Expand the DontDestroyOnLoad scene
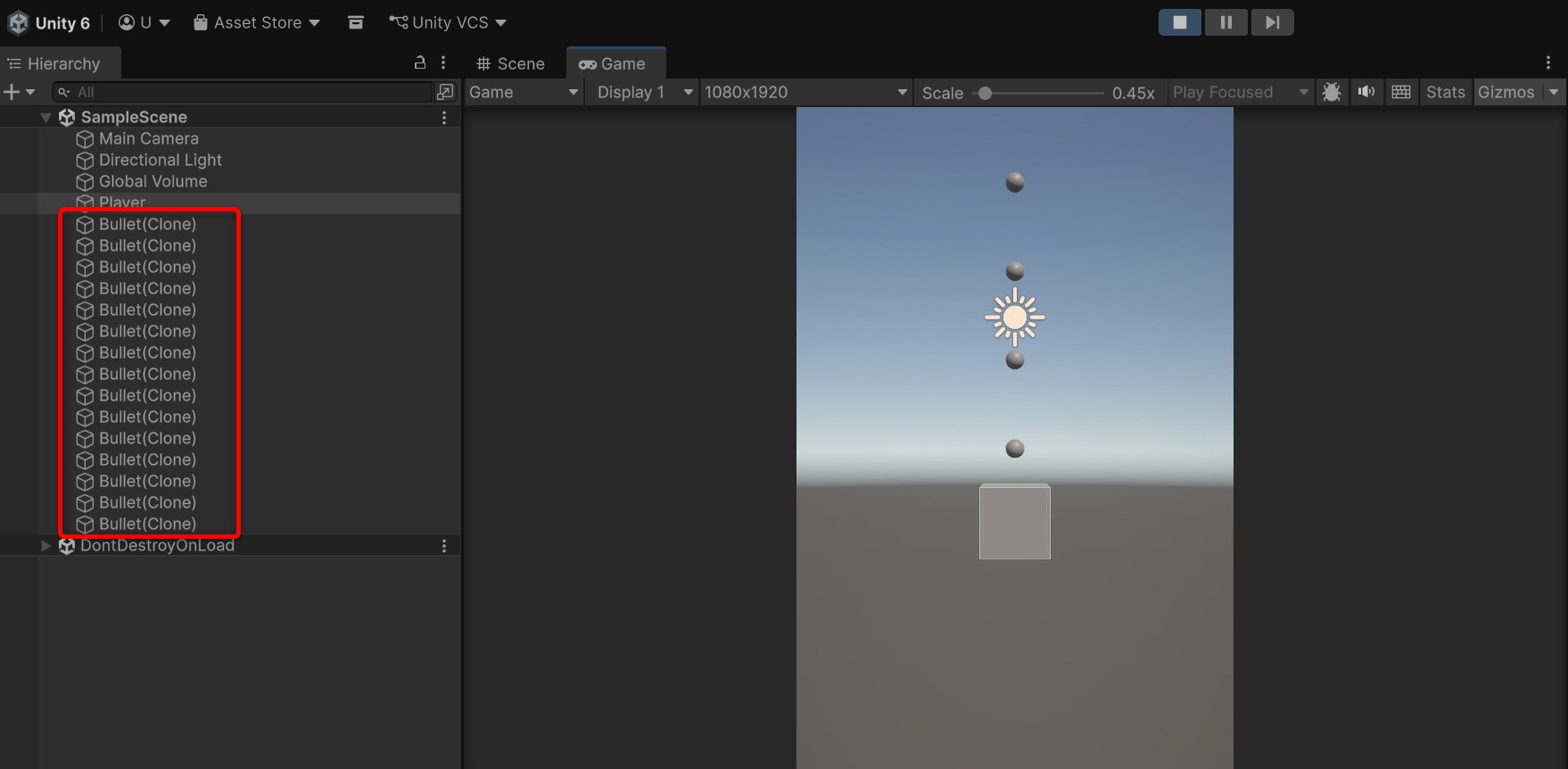1568x769 pixels. 45,545
